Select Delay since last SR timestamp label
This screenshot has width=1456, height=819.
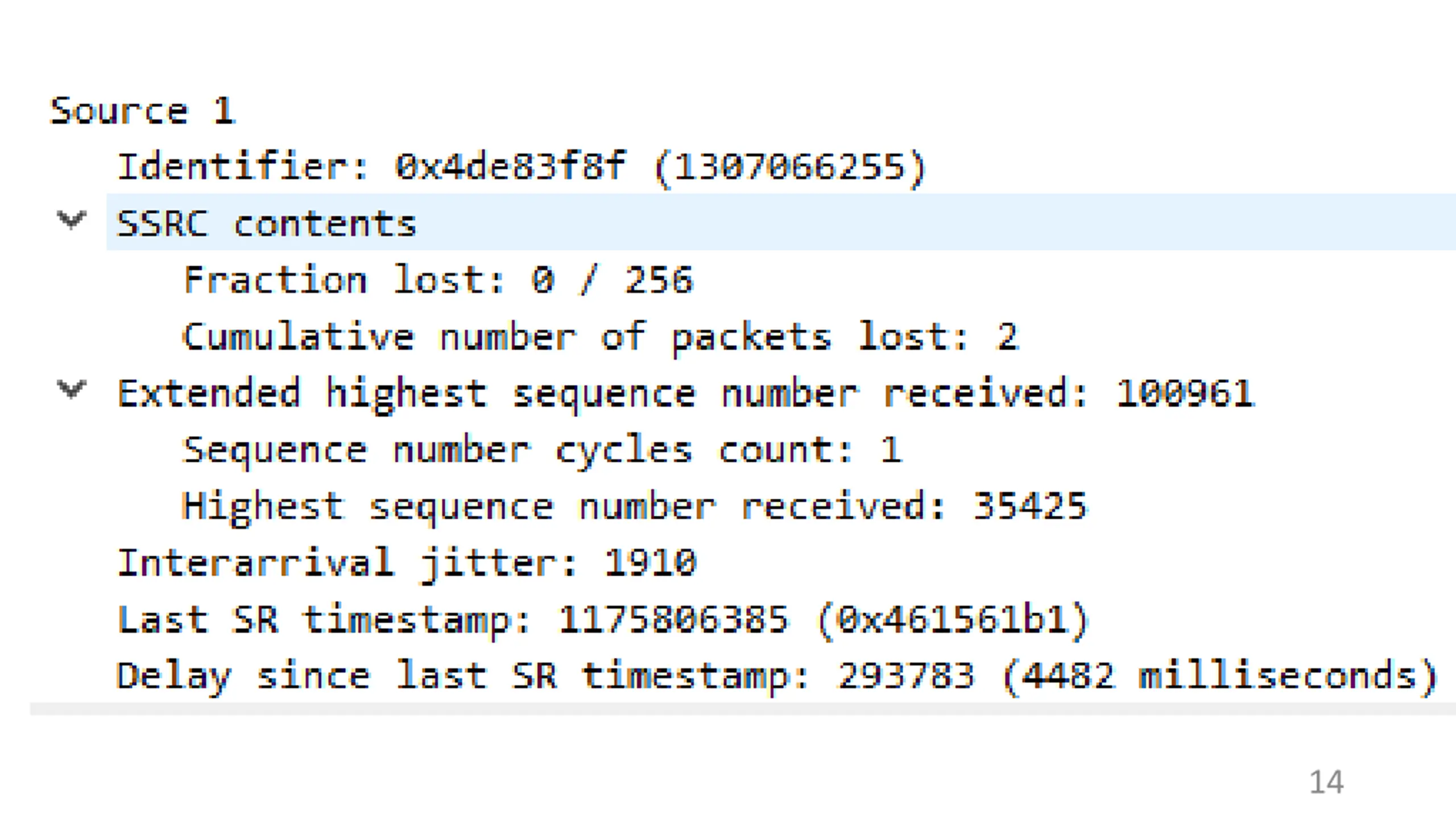pos(463,677)
